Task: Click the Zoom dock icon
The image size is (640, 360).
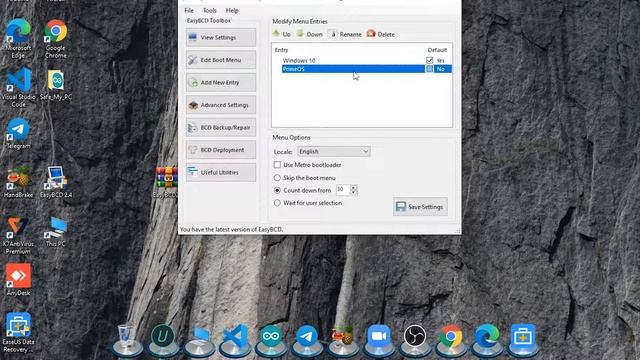Action: click(379, 336)
